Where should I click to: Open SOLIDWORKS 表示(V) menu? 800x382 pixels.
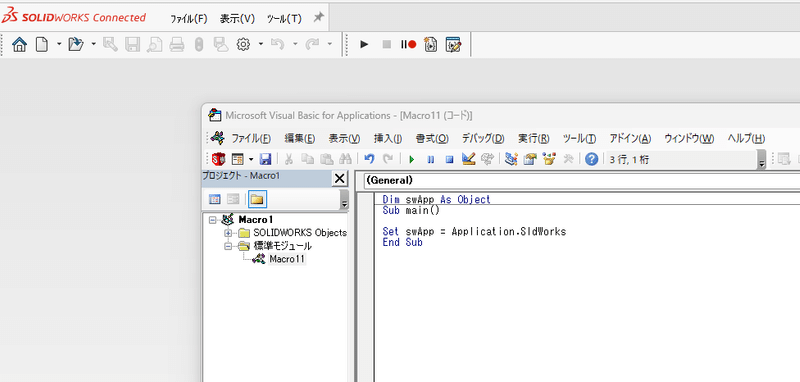coord(237,19)
